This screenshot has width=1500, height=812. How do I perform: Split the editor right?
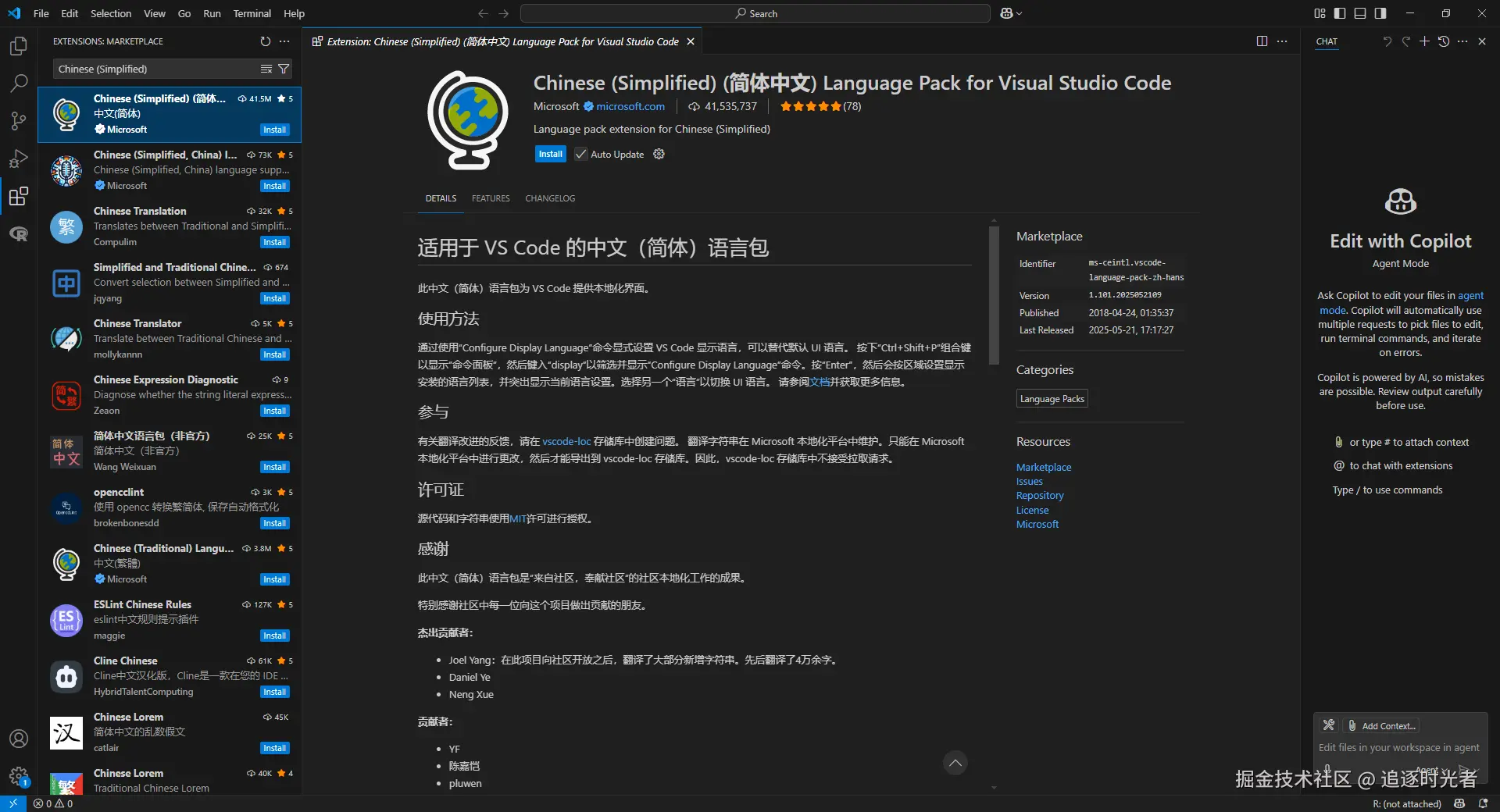pos(1262,41)
